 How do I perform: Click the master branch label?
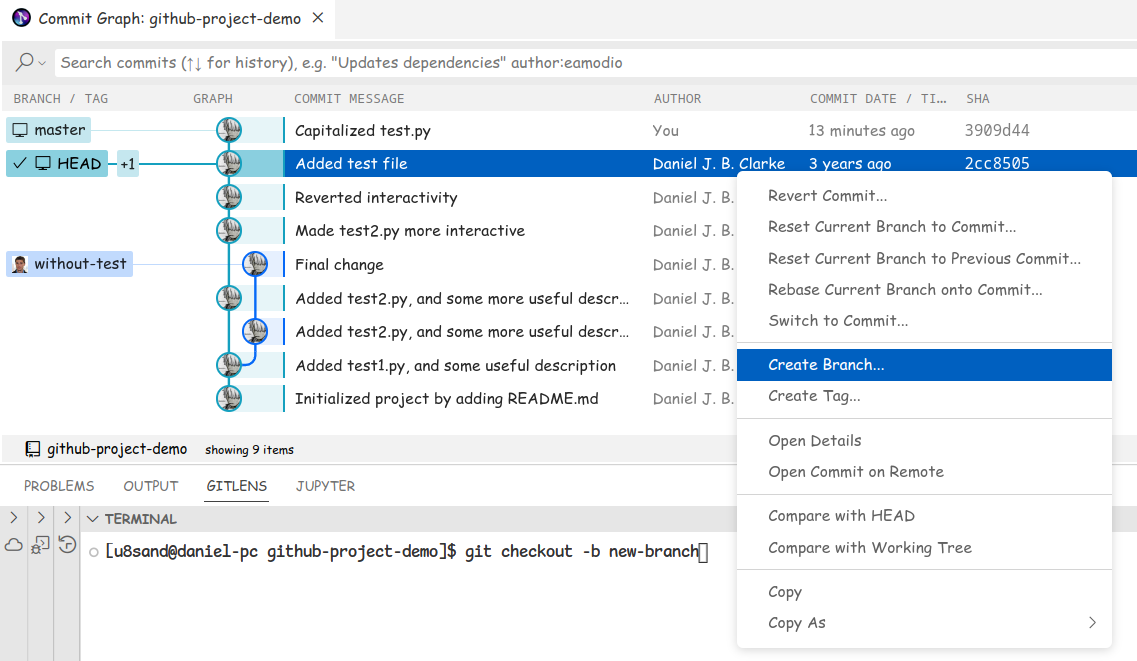pyautogui.click(x=48, y=130)
